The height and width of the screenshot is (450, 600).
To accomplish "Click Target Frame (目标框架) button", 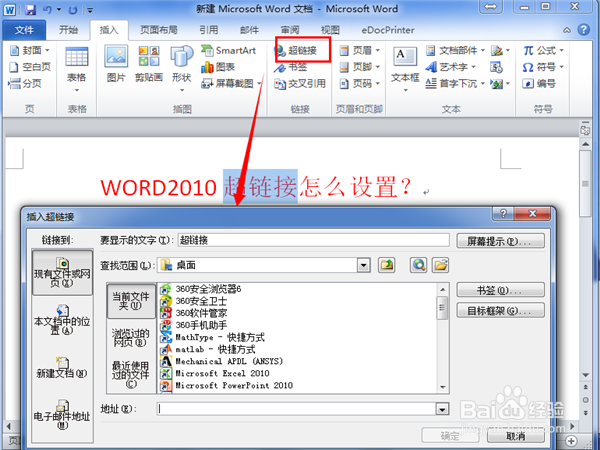I will pos(500,310).
